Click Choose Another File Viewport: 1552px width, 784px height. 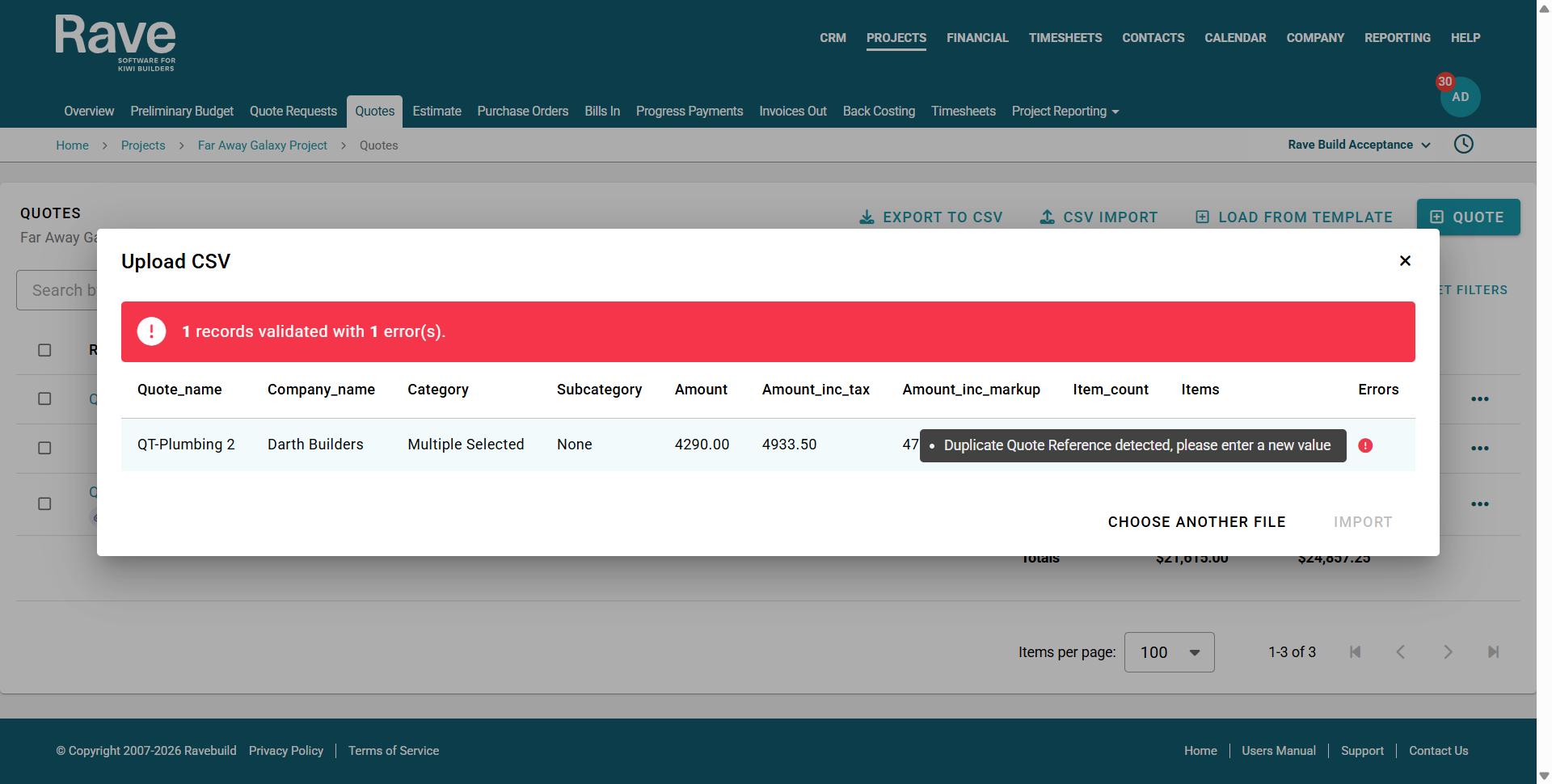tap(1197, 522)
